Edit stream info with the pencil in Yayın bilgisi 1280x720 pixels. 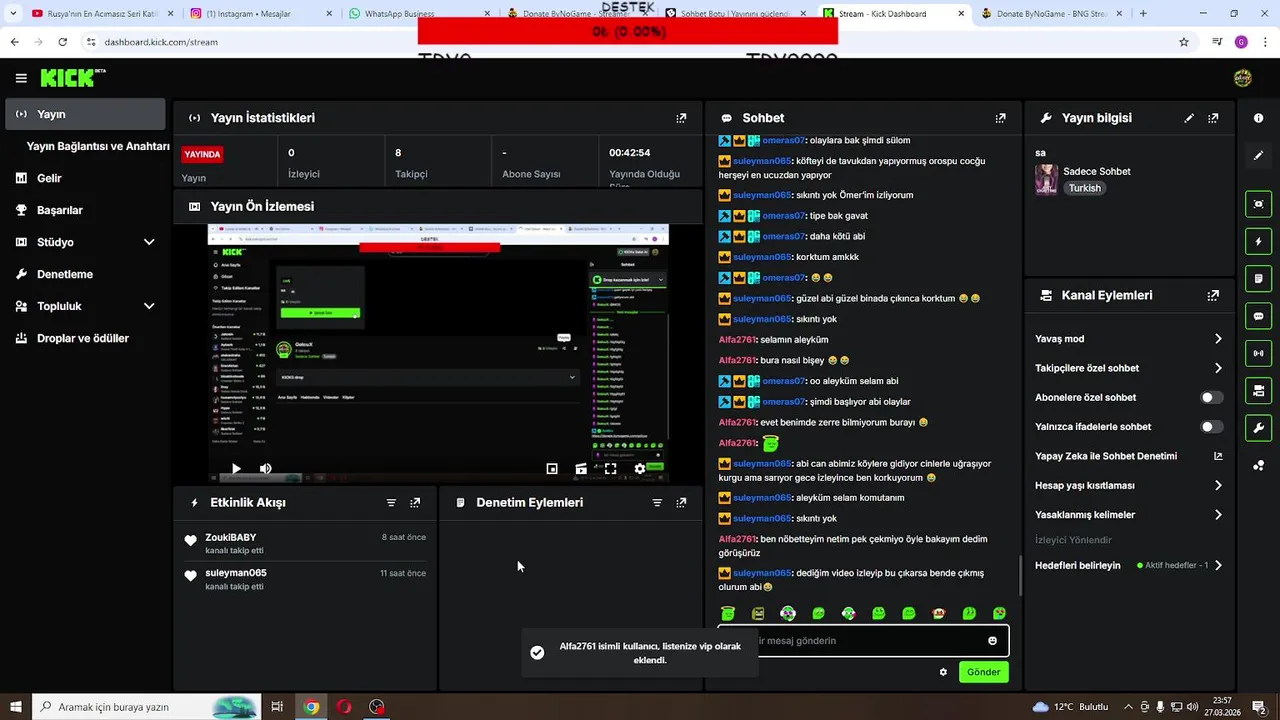pos(1189,118)
